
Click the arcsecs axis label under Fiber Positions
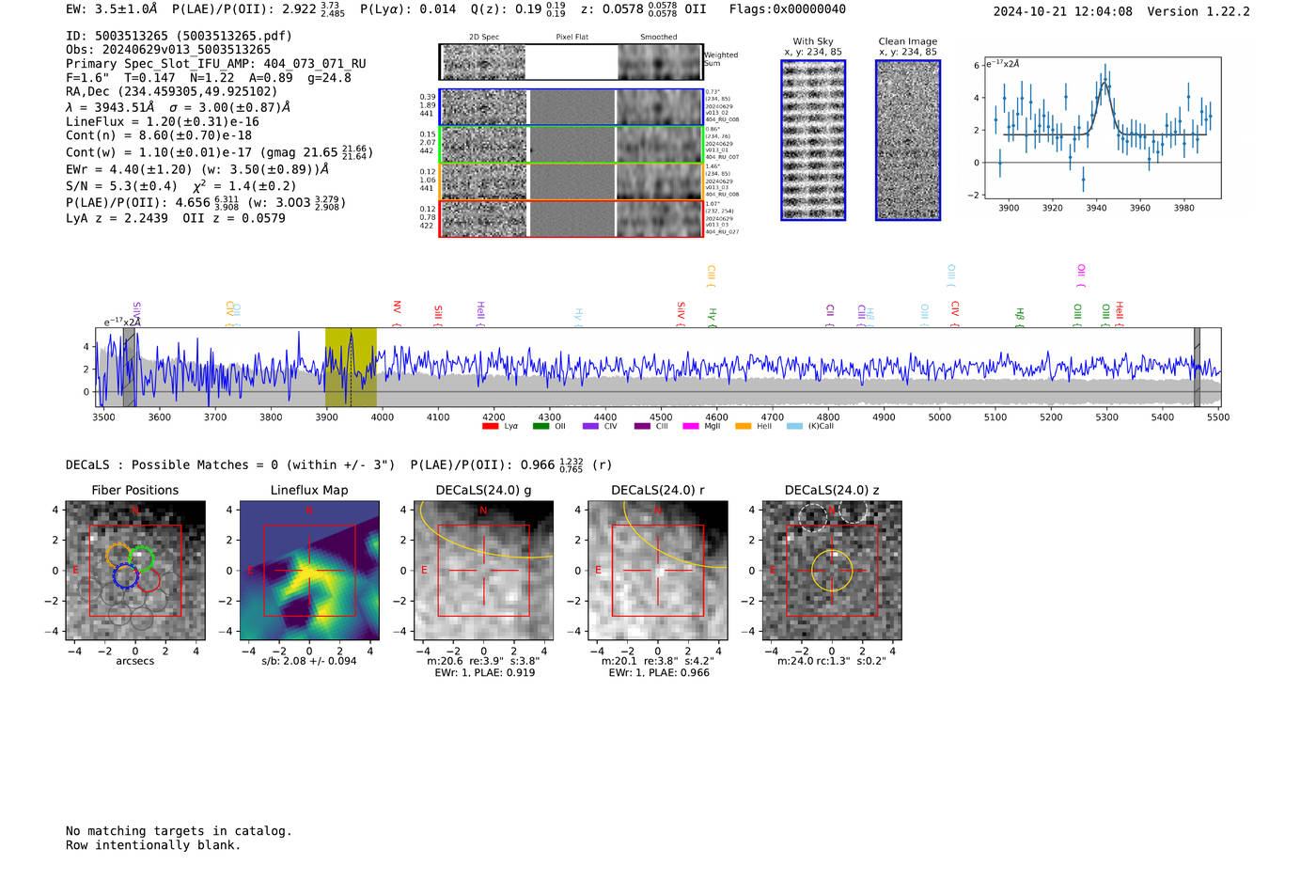tap(135, 661)
